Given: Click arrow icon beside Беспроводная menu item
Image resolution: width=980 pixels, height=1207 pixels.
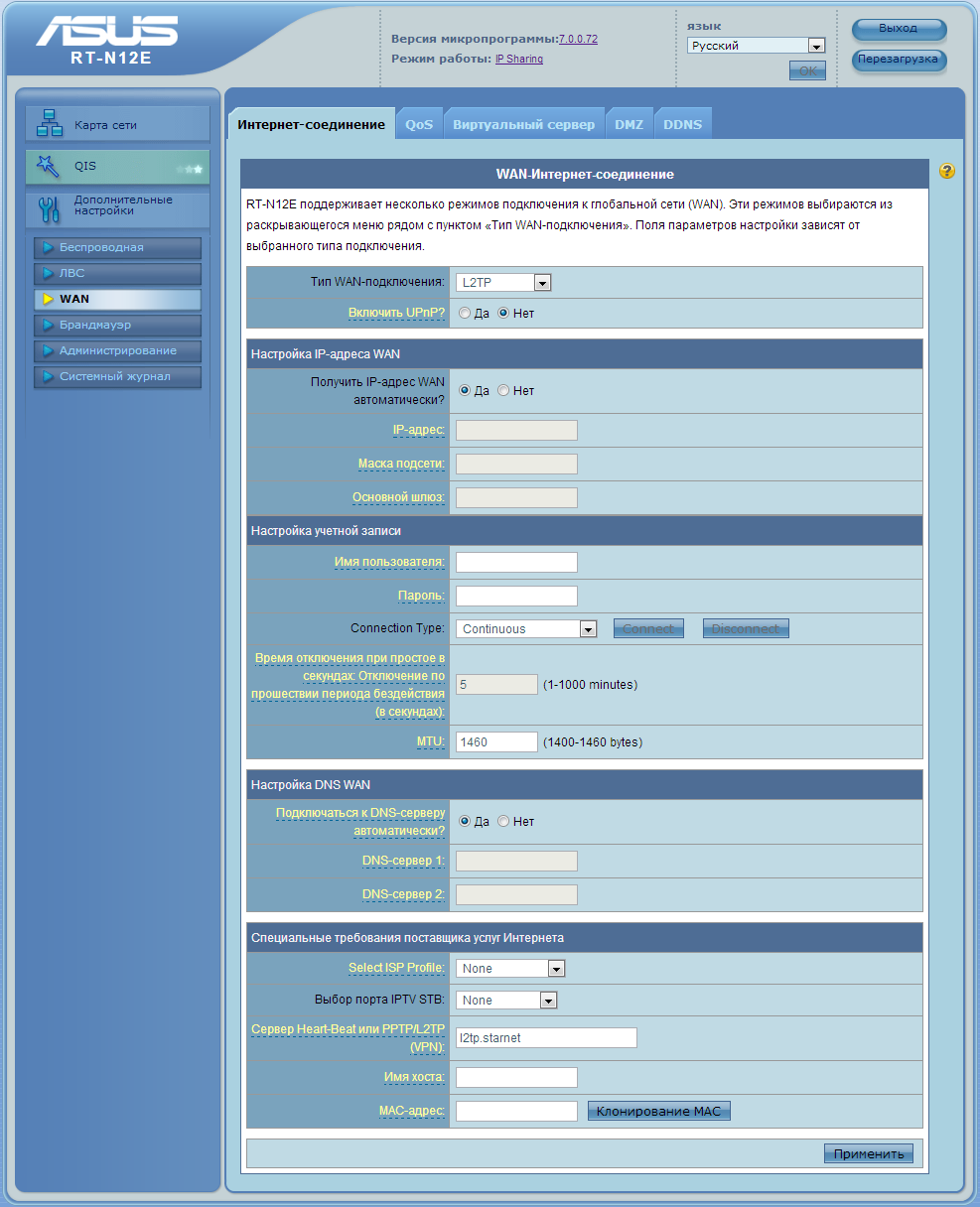Looking at the screenshot, I should [x=48, y=248].
